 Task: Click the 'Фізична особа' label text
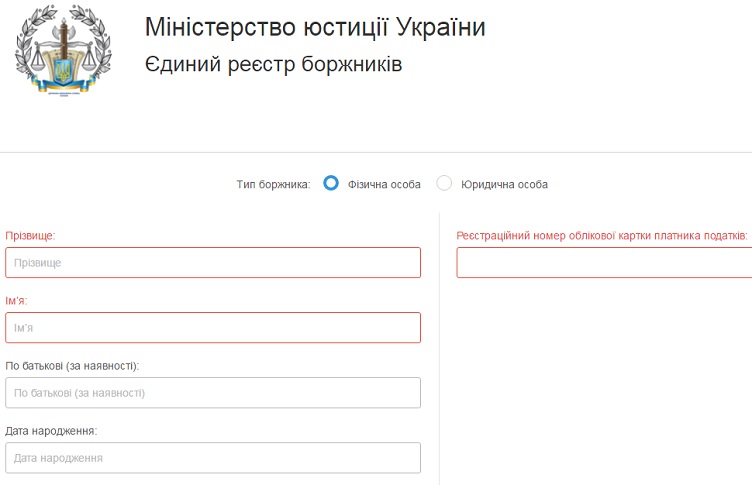click(384, 184)
